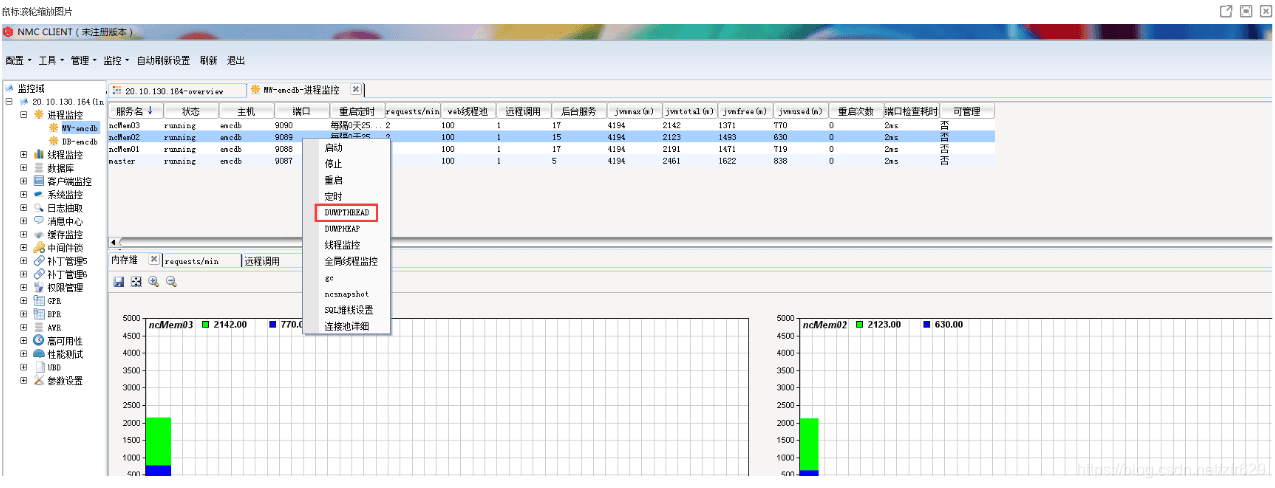Sort the table by the 状态 column
The height and width of the screenshot is (488, 1275).
[190, 111]
